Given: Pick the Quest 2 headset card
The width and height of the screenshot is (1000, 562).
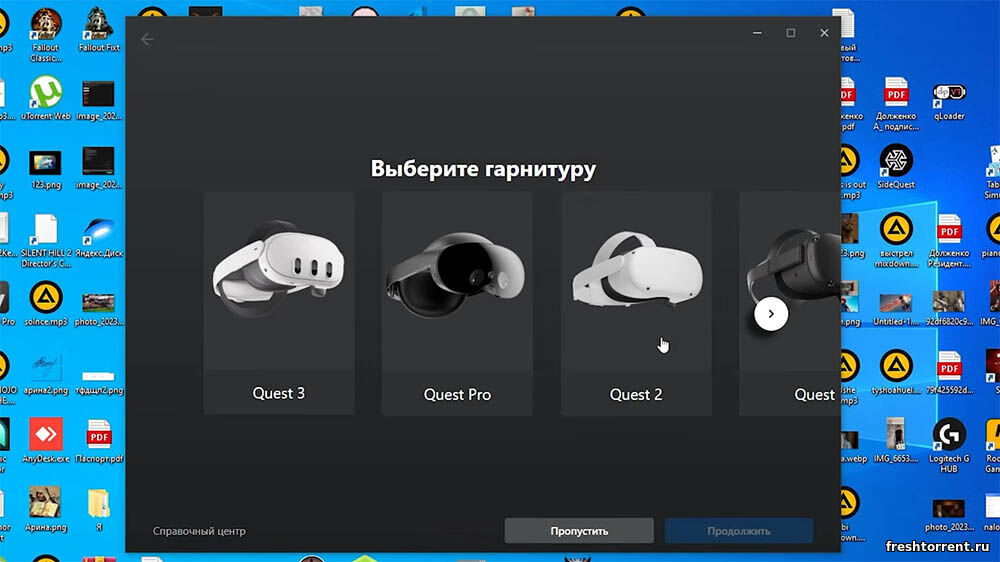Looking at the screenshot, I should pyautogui.click(x=636, y=303).
